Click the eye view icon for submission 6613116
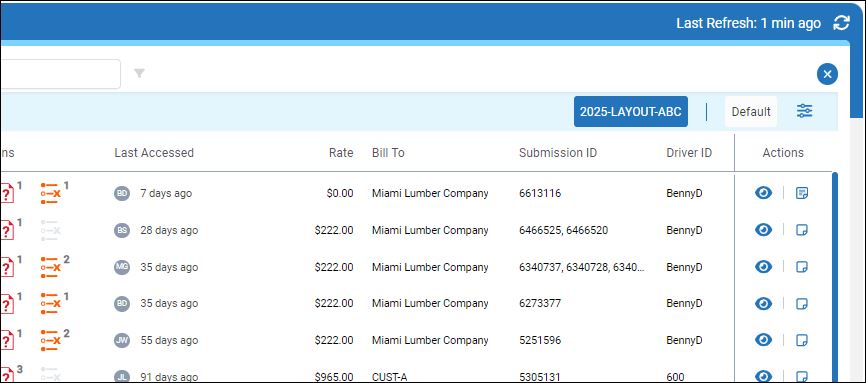This screenshot has height=383, width=866. 763,193
